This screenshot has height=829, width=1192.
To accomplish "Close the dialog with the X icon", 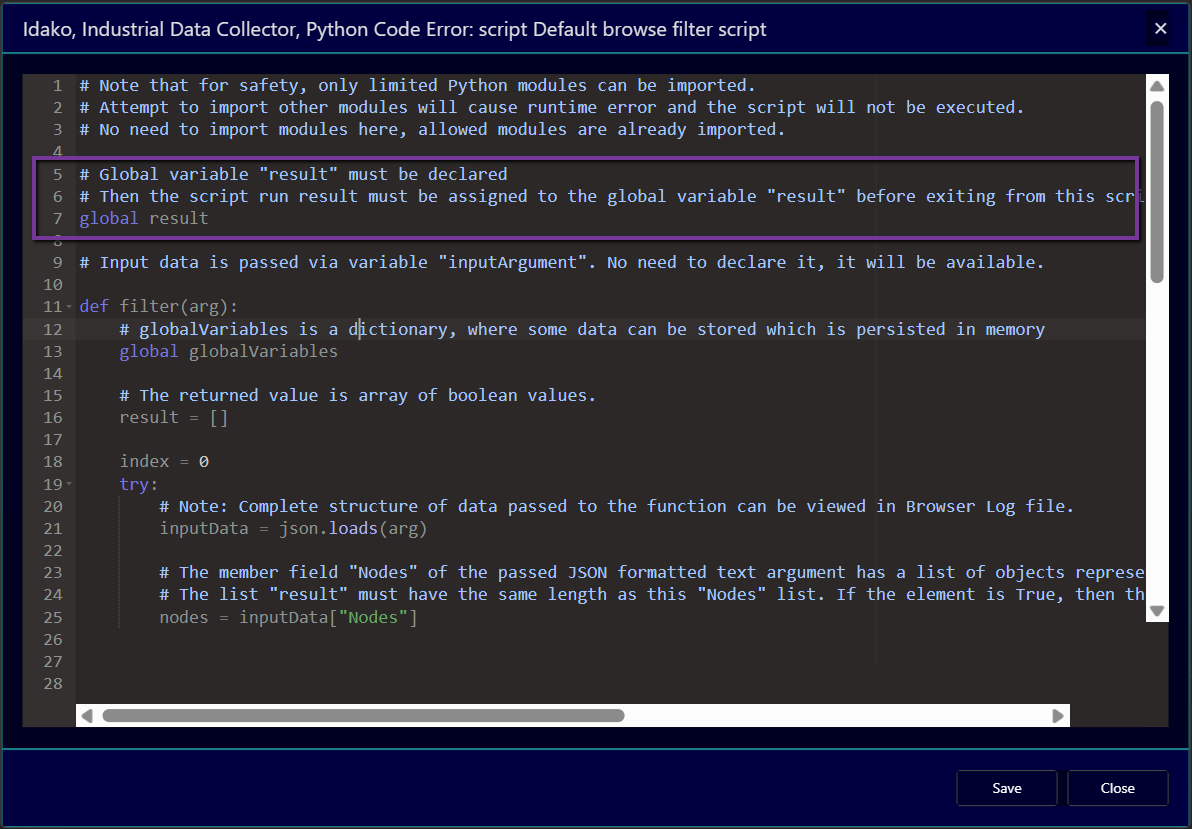I will click(1160, 29).
